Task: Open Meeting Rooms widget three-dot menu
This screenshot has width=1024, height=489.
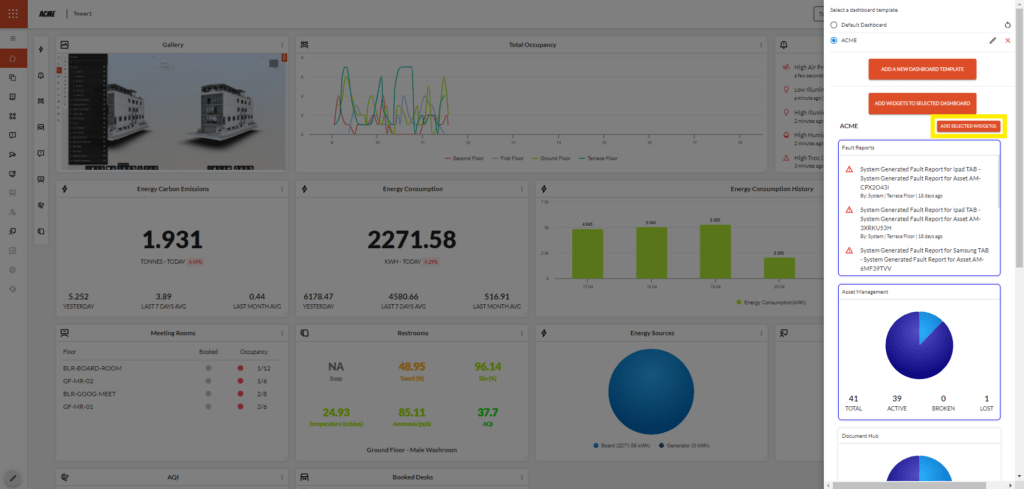Action: click(x=284, y=333)
